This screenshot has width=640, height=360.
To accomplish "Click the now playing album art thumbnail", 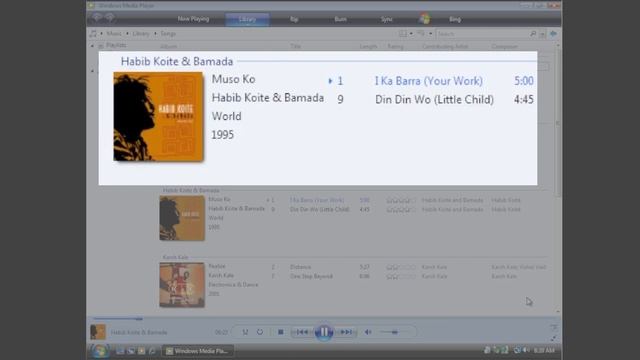I will (x=98, y=332).
